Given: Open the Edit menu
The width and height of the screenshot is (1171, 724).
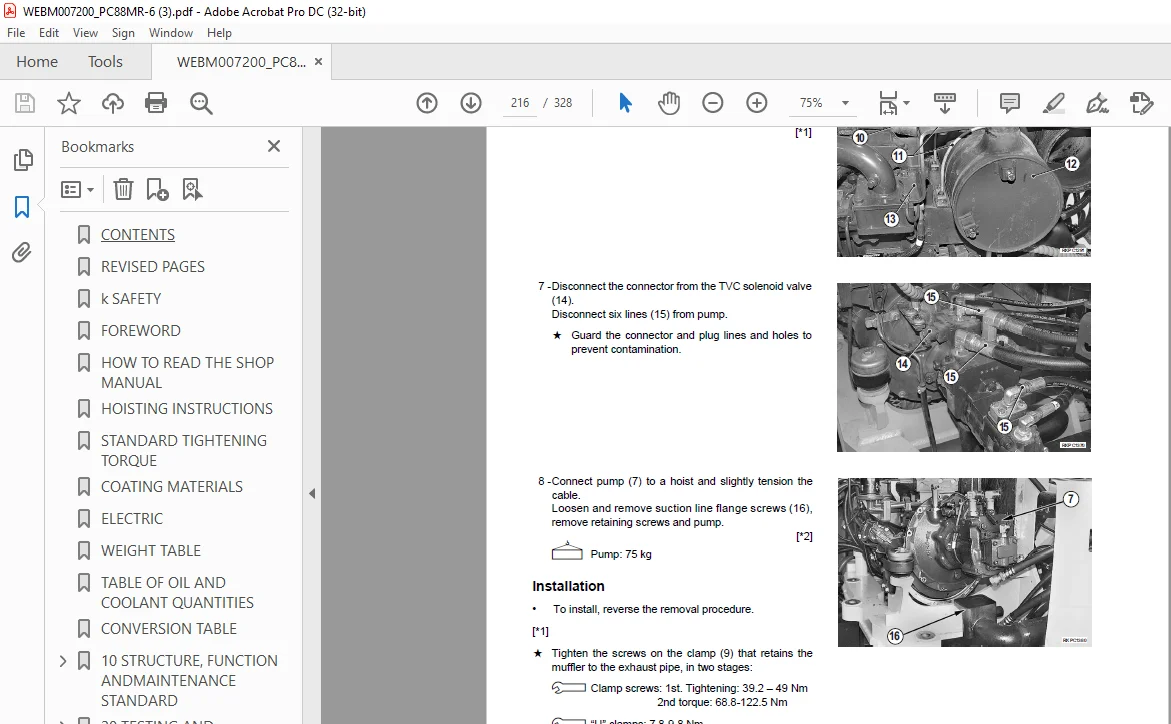Looking at the screenshot, I should pos(49,33).
